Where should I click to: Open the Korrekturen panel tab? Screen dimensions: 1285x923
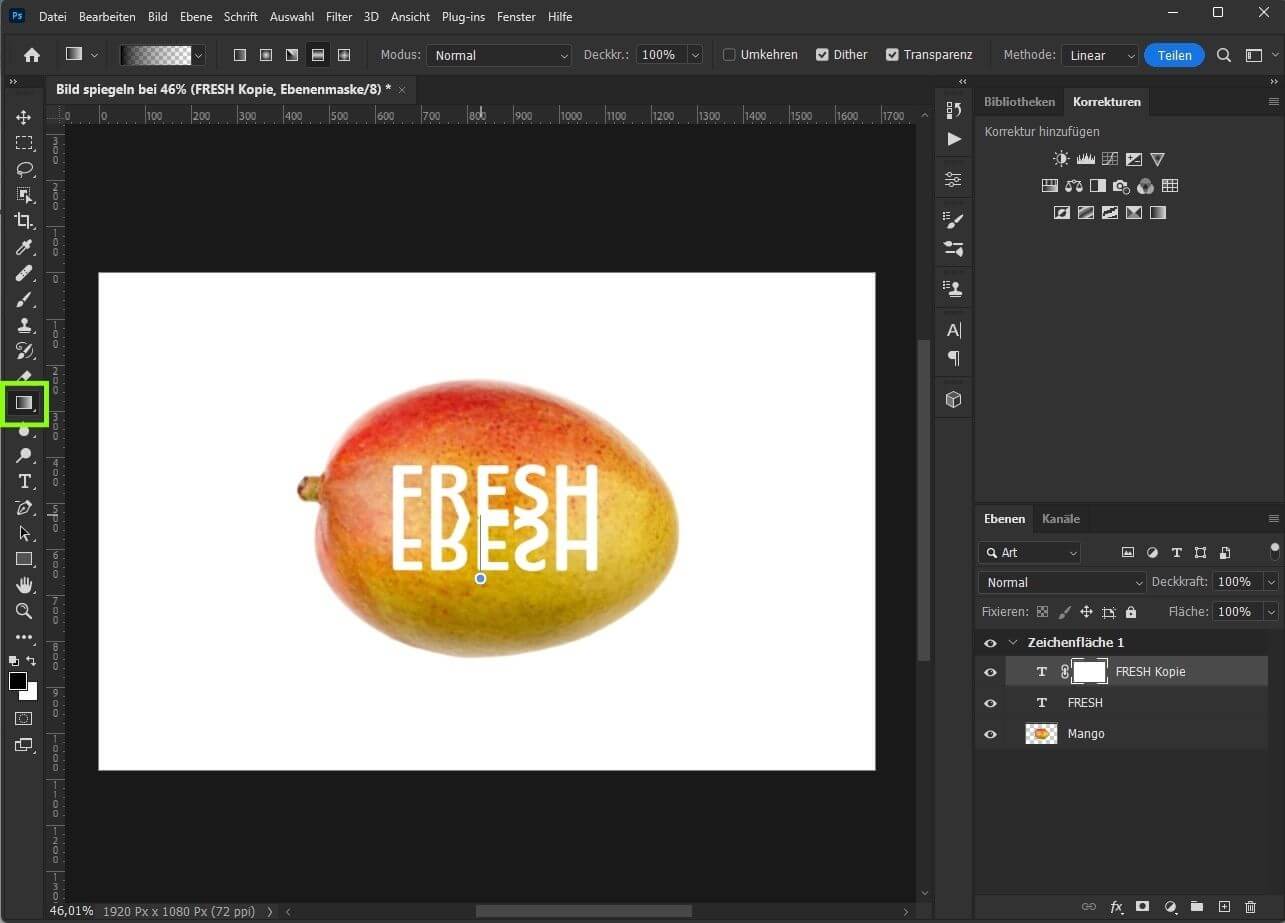click(x=1105, y=101)
